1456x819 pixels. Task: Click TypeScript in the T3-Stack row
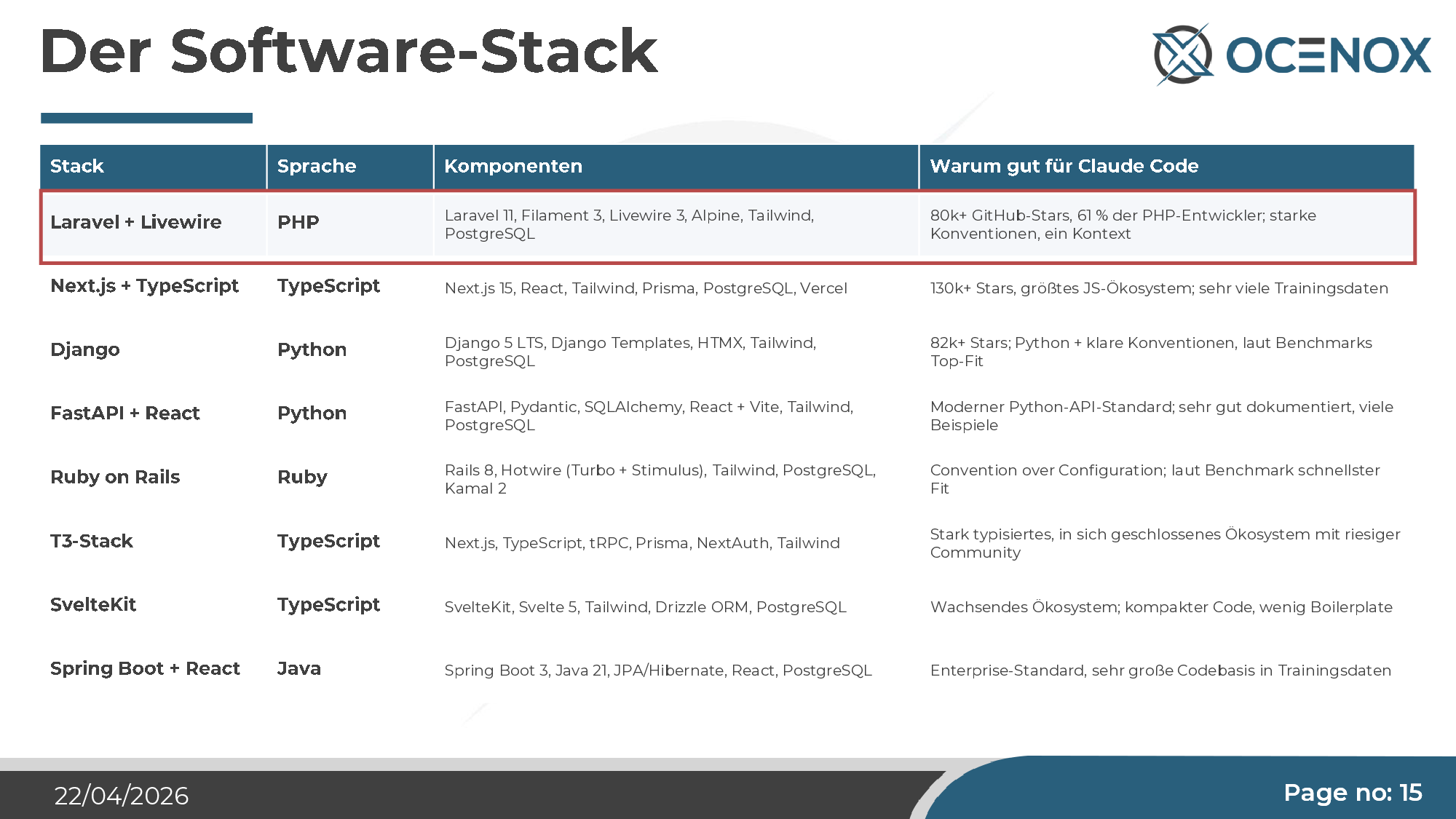350,542
